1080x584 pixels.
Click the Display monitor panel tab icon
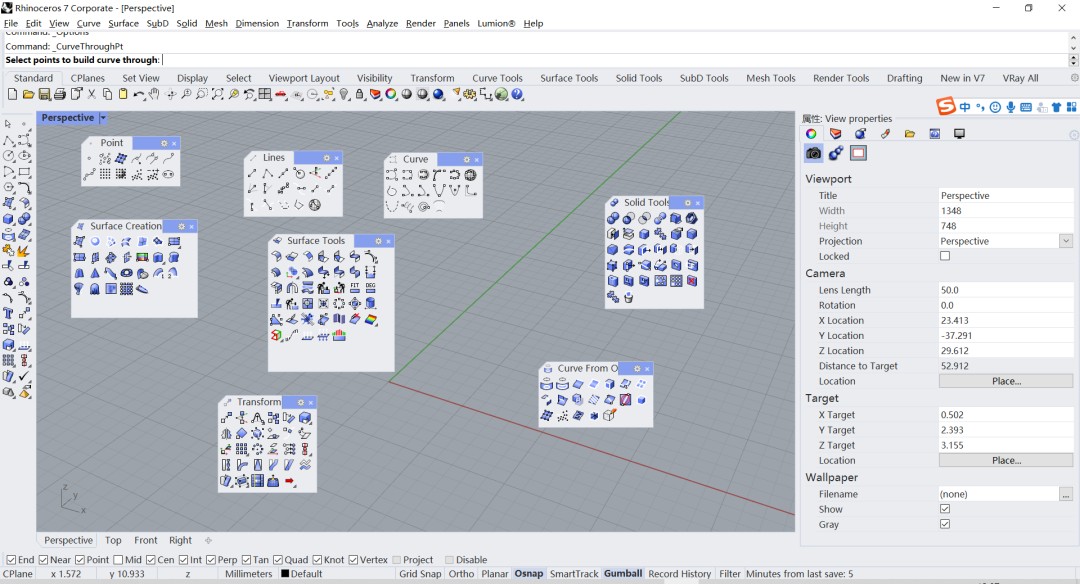pyautogui.click(x=959, y=134)
